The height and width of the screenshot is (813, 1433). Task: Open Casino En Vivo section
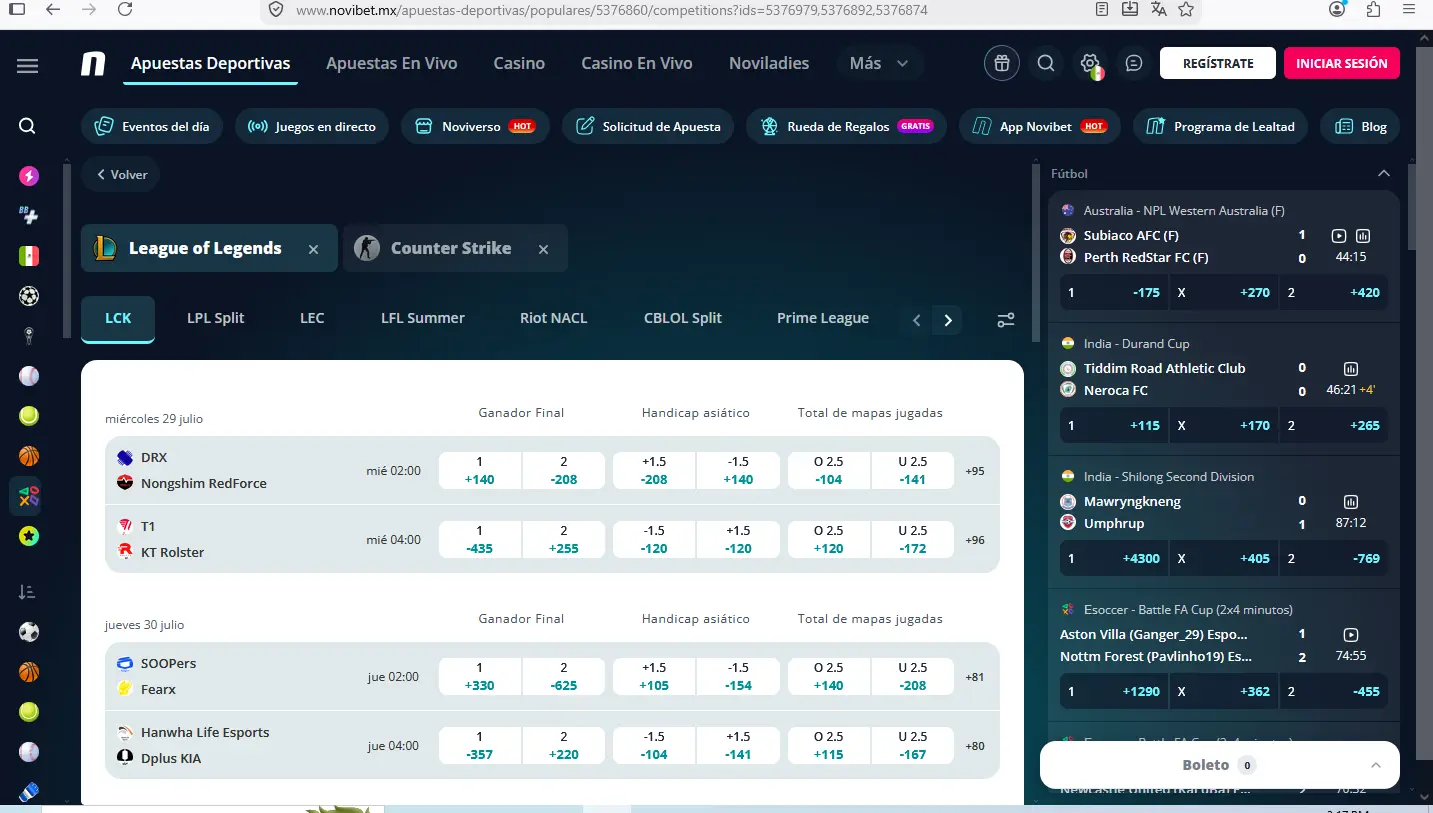tap(637, 63)
